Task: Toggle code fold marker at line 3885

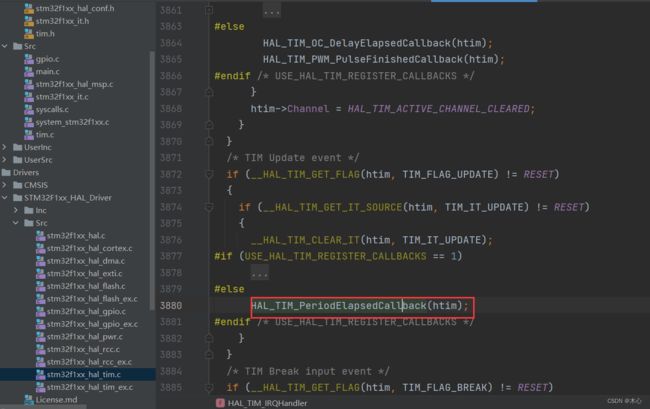Action: click(209, 387)
